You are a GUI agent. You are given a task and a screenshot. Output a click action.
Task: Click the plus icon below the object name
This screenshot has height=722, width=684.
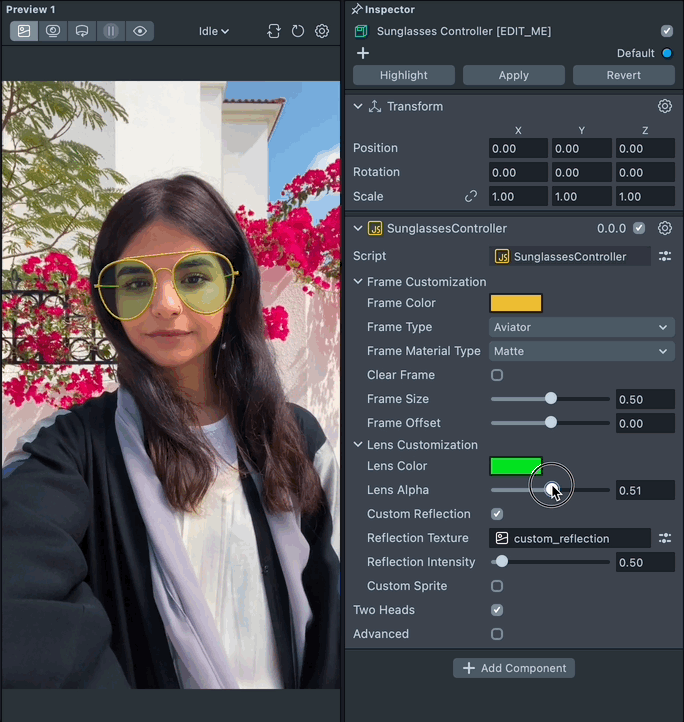(x=363, y=53)
